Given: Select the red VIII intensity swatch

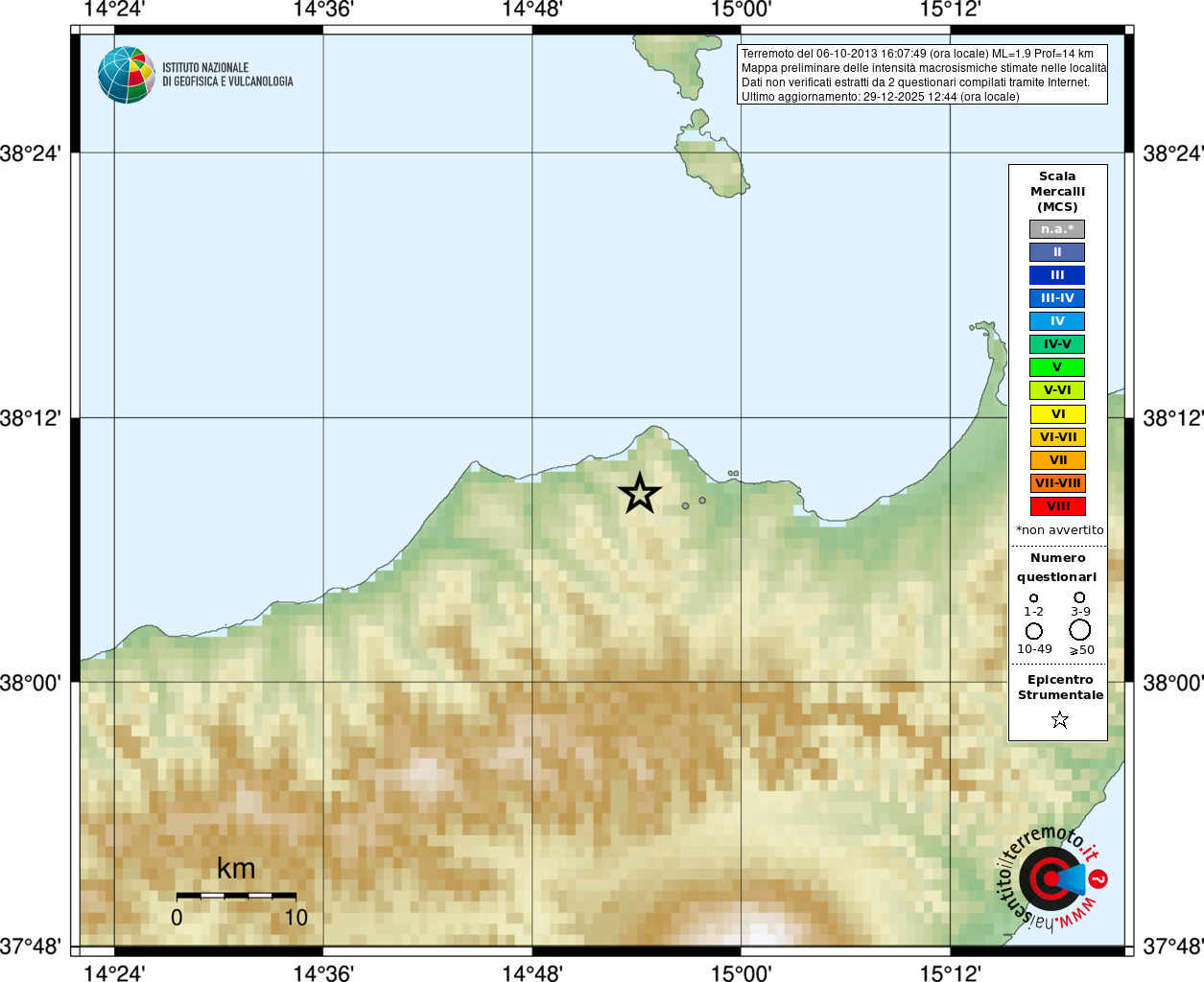Looking at the screenshot, I should [1057, 506].
